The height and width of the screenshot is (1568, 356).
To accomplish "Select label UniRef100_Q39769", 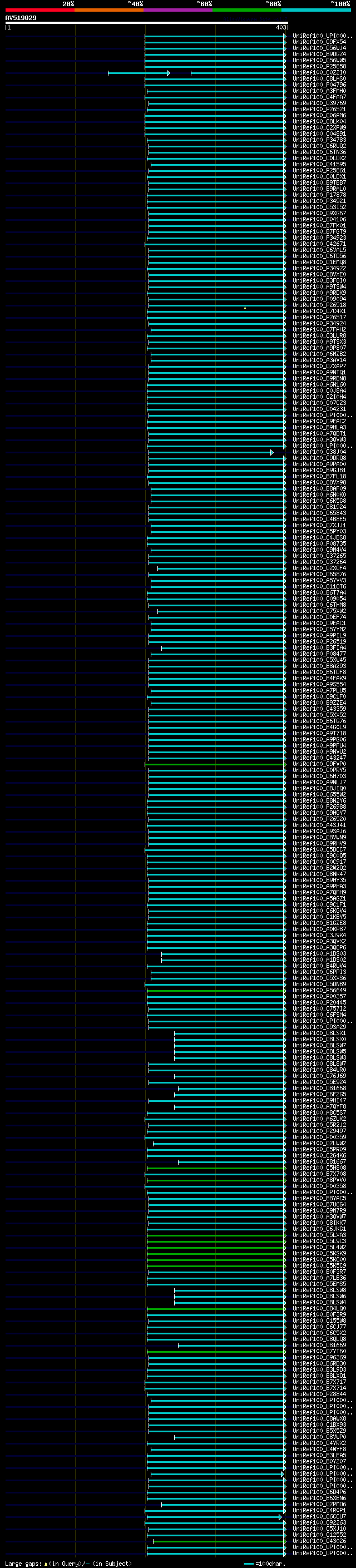I will click(x=319, y=103).
